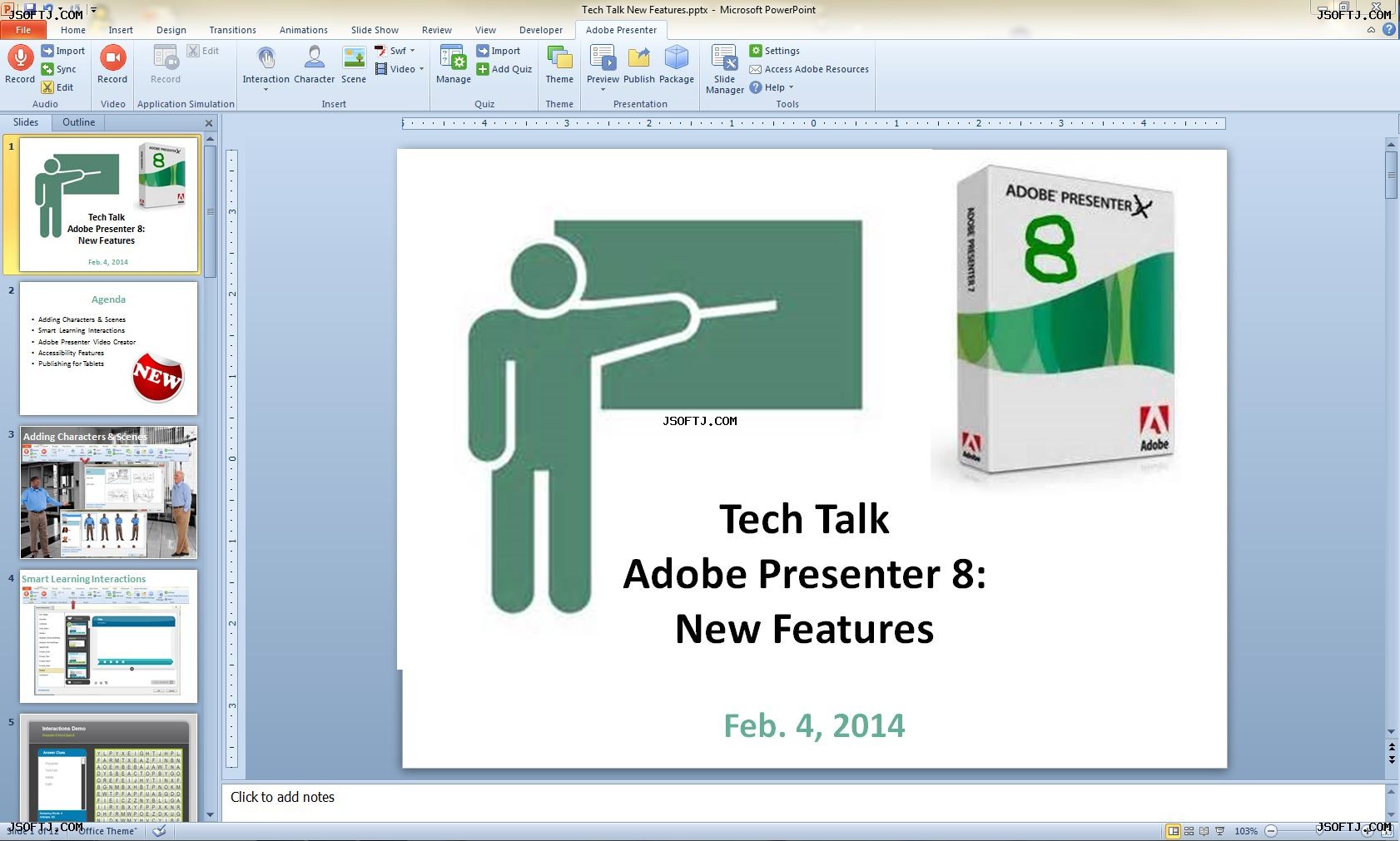Open the Swf dropdown menu
This screenshot has height=841, width=1400.
click(412, 51)
